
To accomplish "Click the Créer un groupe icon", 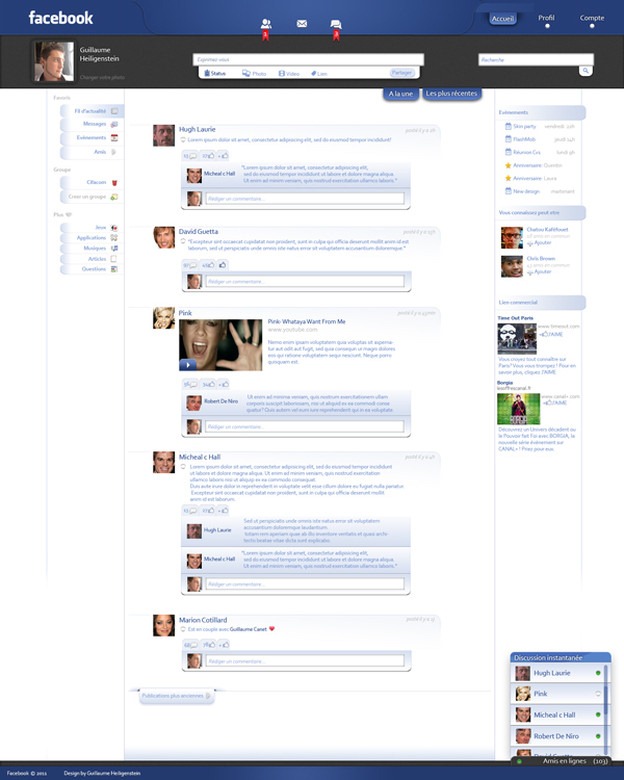I will 114,196.
